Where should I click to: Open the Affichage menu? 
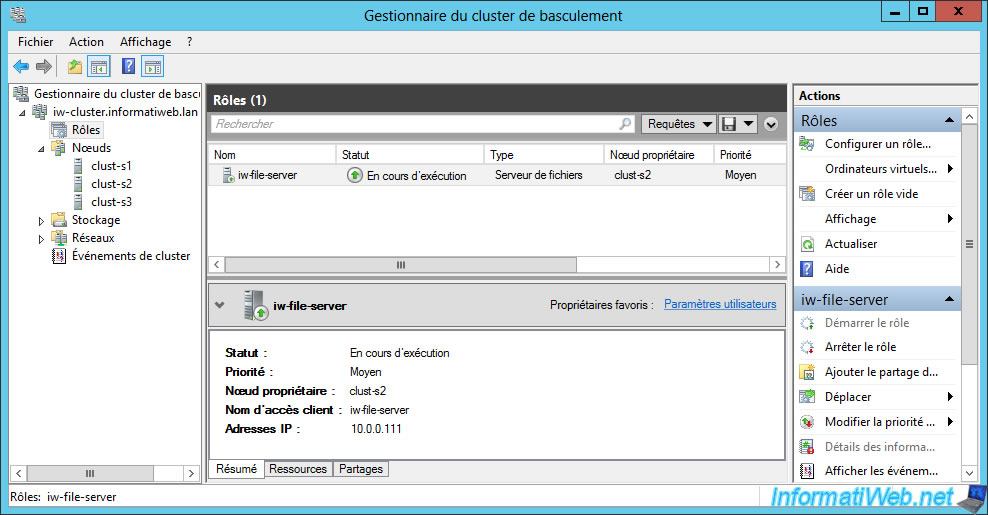tap(145, 42)
